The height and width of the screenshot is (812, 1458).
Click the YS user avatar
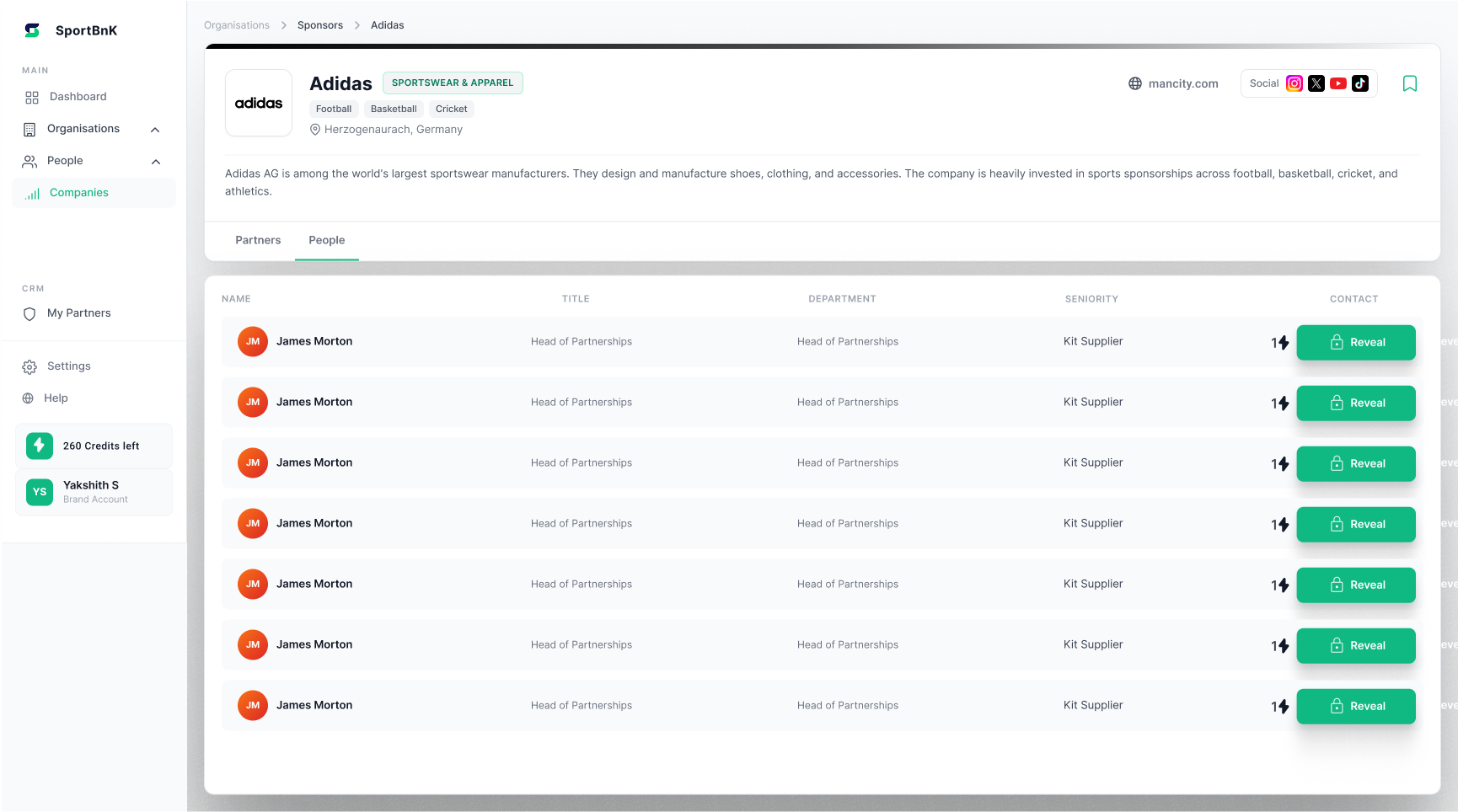click(40, 492)
